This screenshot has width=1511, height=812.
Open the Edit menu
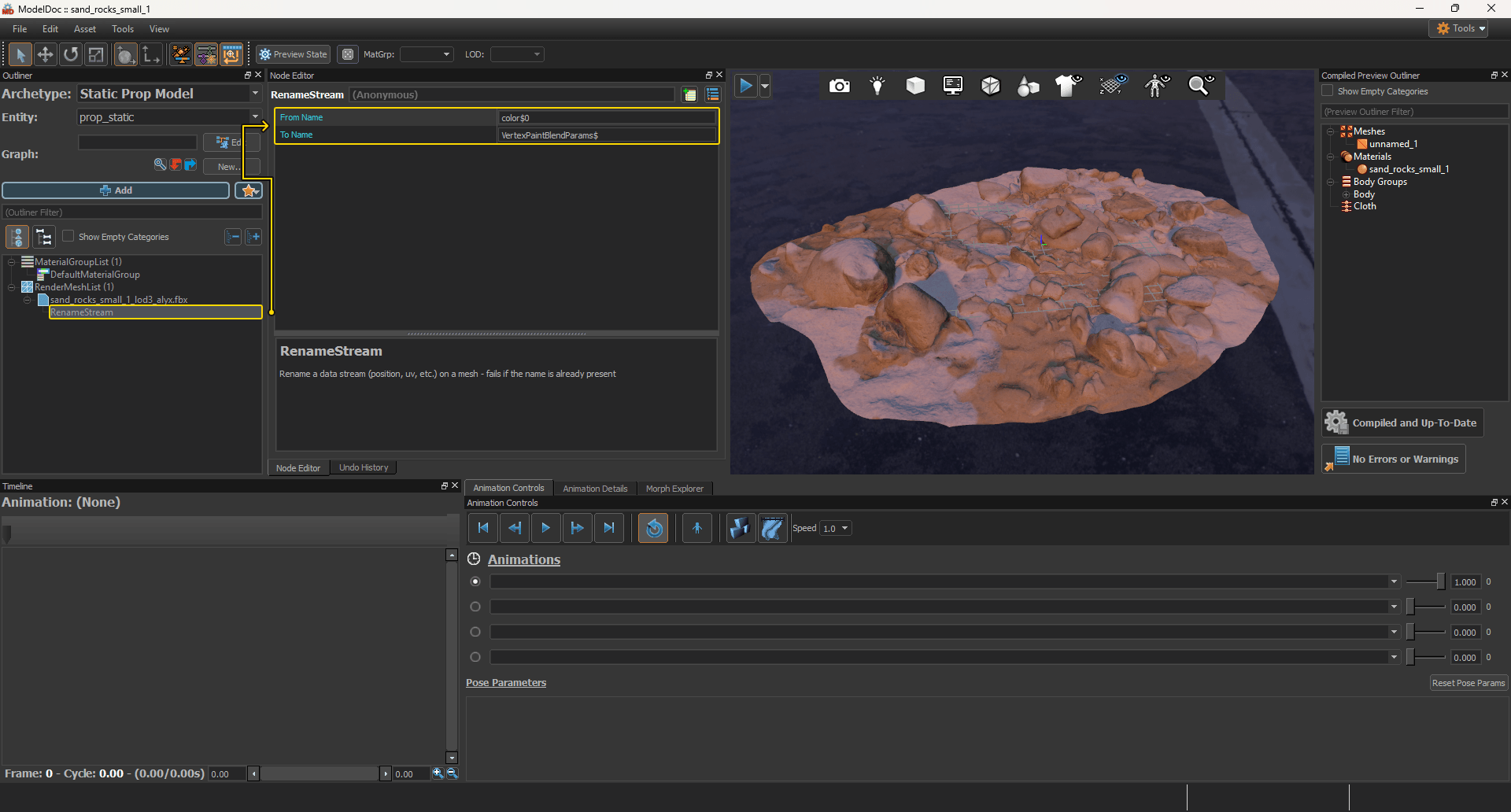pos(50,29)
